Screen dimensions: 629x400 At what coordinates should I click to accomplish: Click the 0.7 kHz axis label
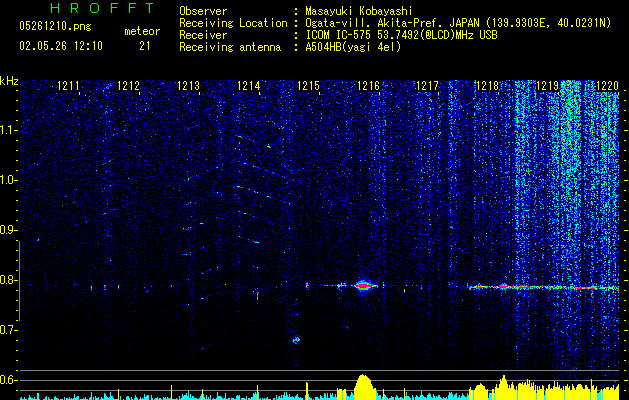pyautogui.click(x=9, y=330)
